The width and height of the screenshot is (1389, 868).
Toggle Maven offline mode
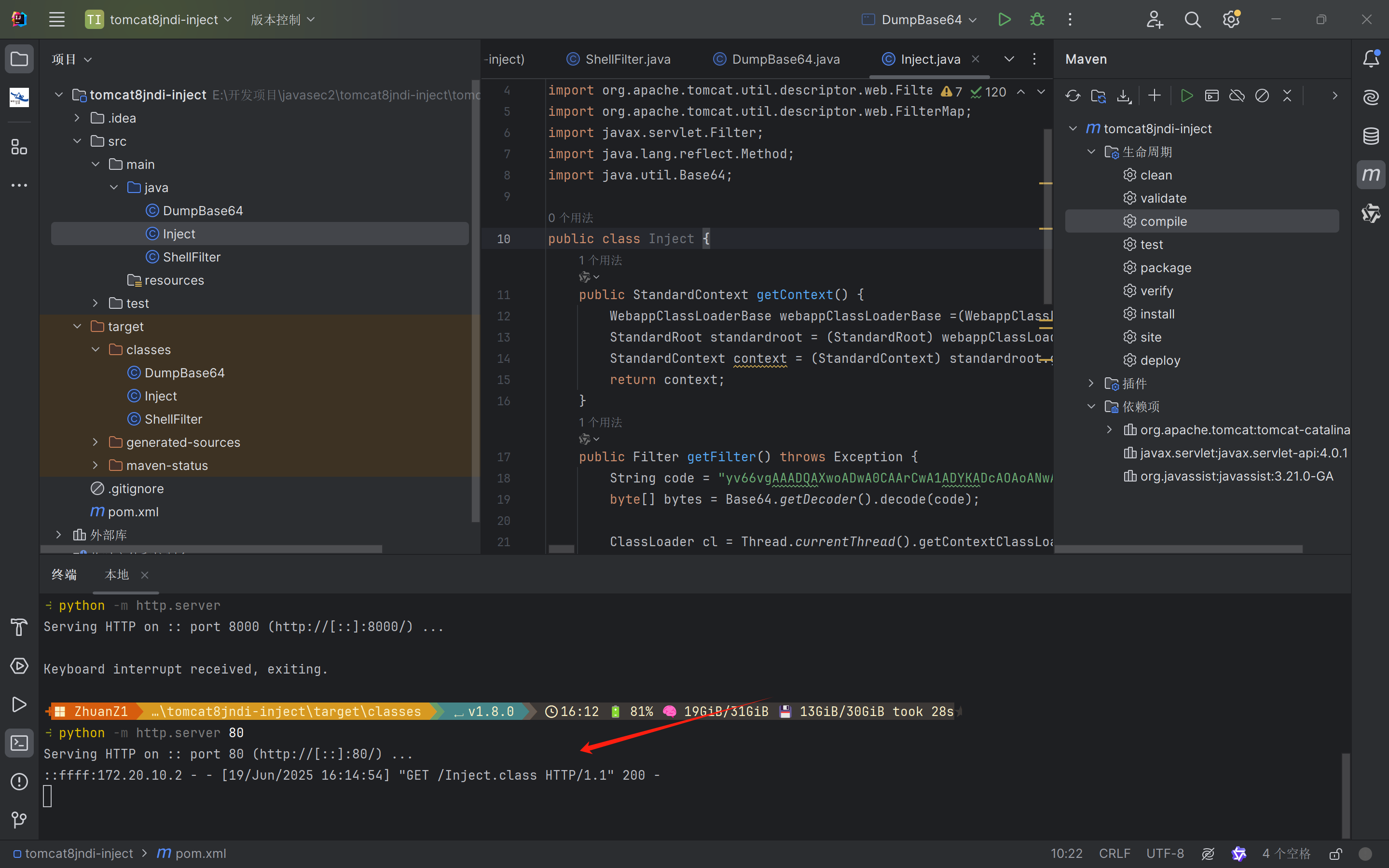[x=1237, y=96]
